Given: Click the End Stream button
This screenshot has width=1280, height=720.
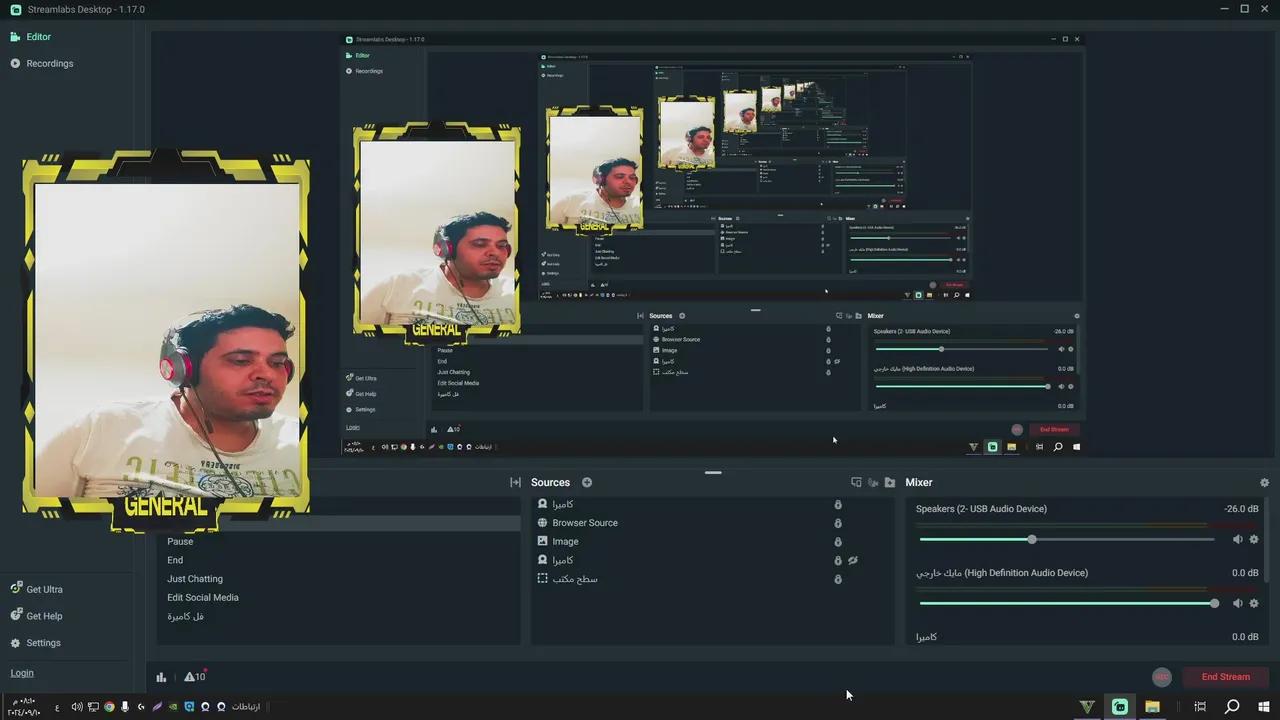Looking at the screenshot, I should click(x=1225, y=677).
